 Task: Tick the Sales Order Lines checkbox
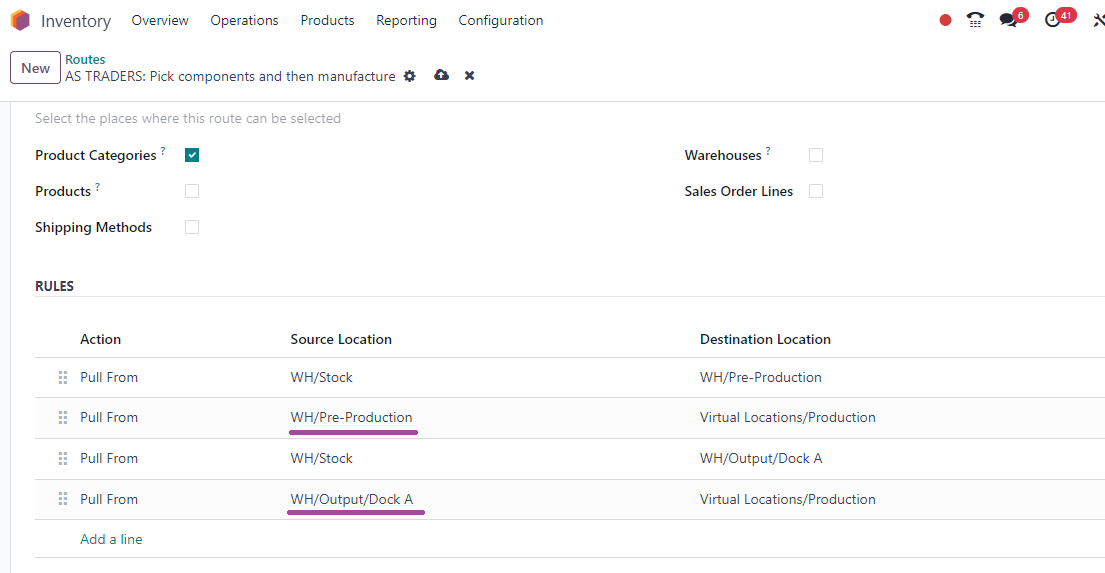[816, 191]
